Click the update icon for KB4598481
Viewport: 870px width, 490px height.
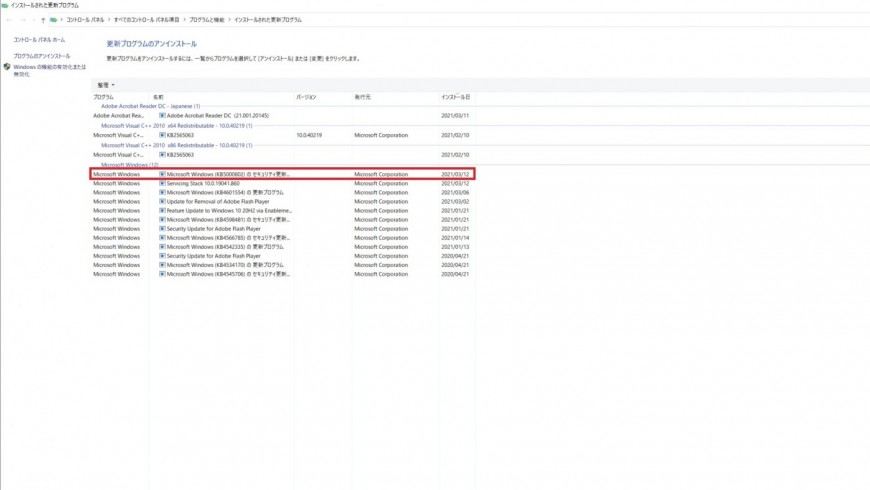(x=162, y=220)
